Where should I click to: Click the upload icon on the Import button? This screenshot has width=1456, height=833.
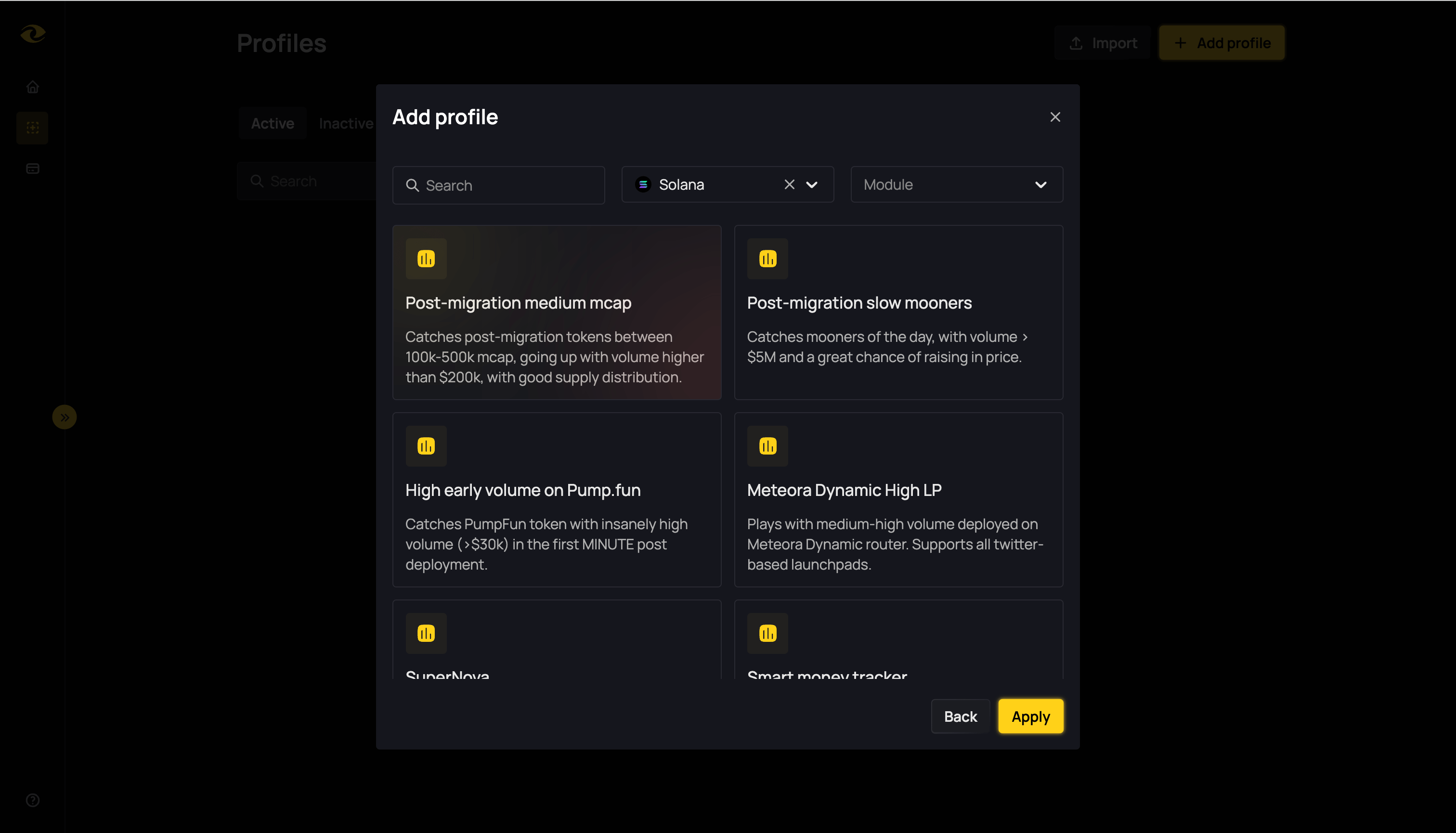click(x=1076, y=42)
